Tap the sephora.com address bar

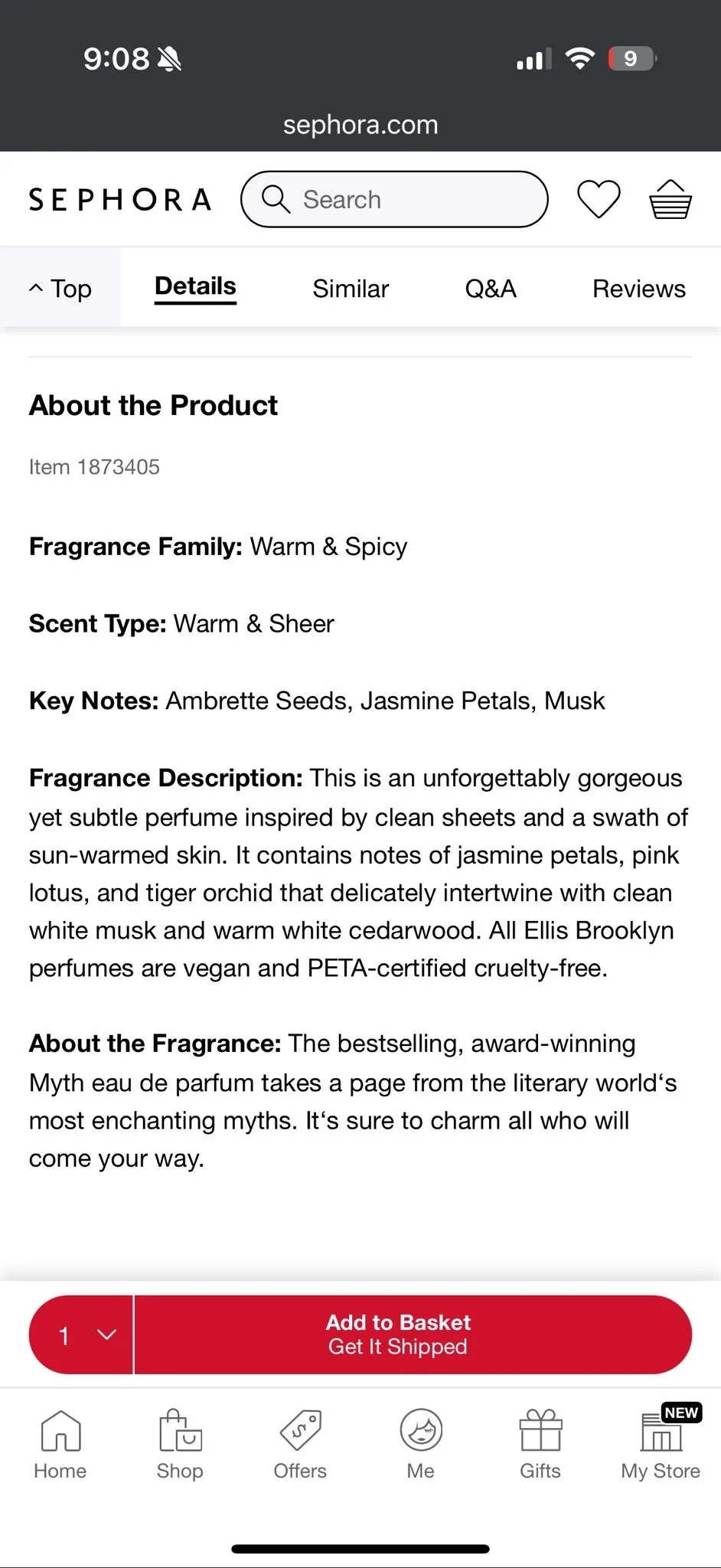click(360, 125)
